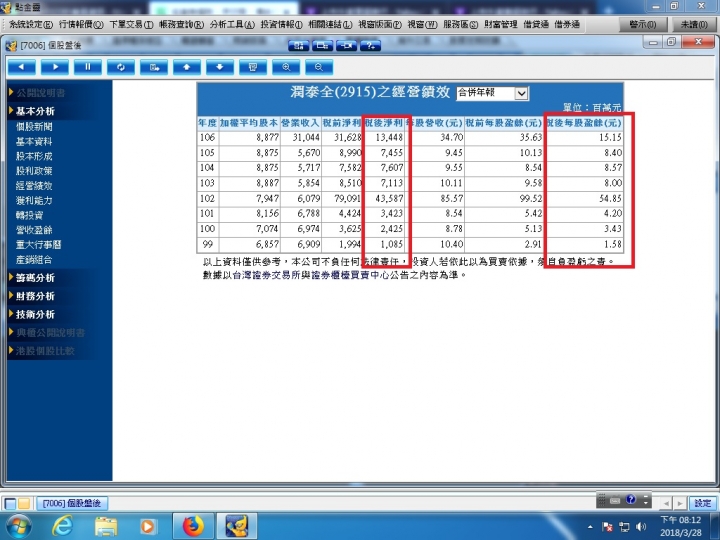720x540 pixels.
Task: Expand the 籌碼分析 sidebar section
Action: pos(35,278)
